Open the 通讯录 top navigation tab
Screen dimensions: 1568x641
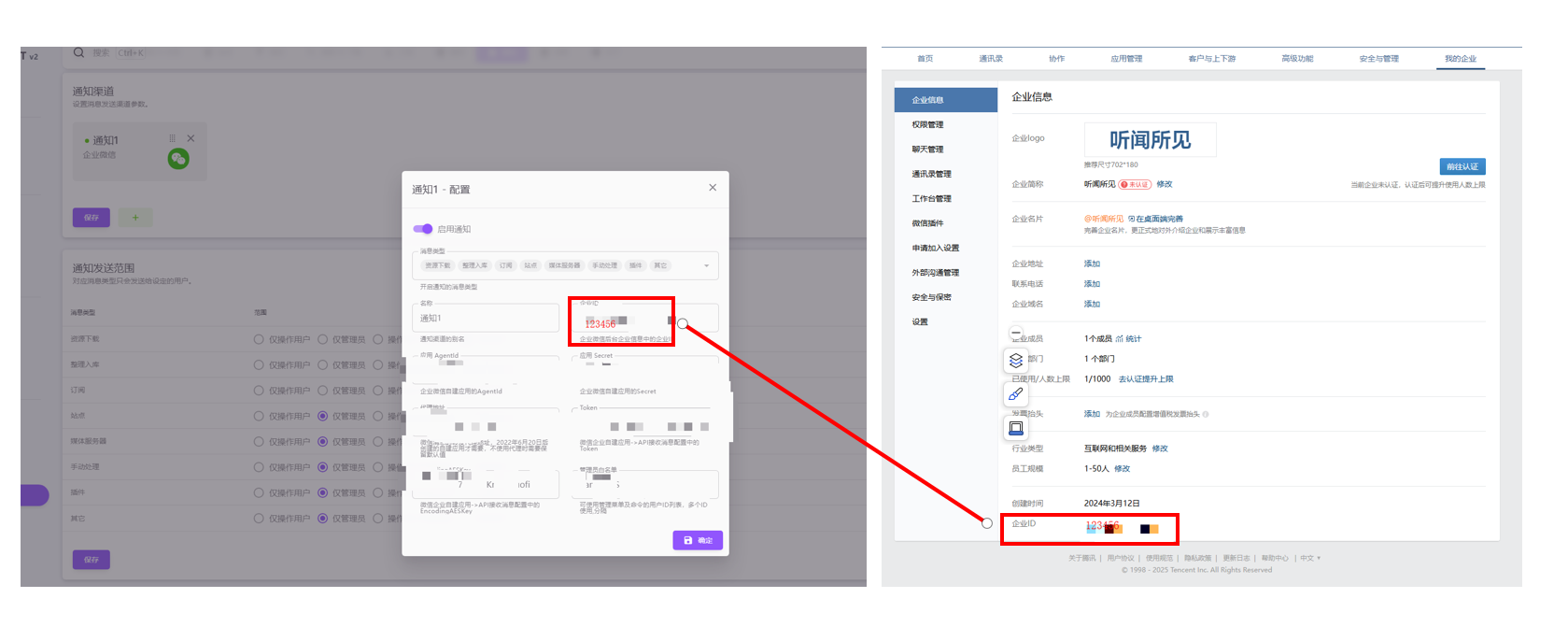click(991, 59)
